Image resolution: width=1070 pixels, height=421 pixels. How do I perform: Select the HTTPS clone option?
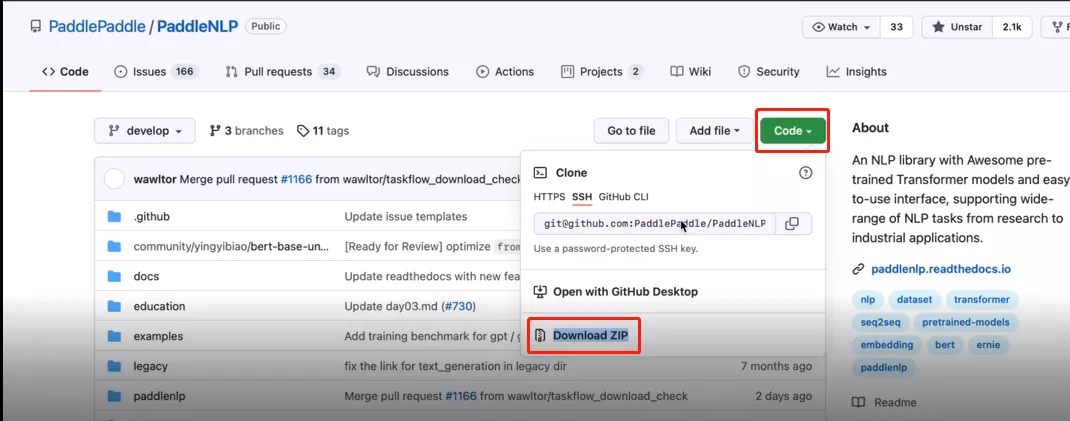click(x=549, y=197)
